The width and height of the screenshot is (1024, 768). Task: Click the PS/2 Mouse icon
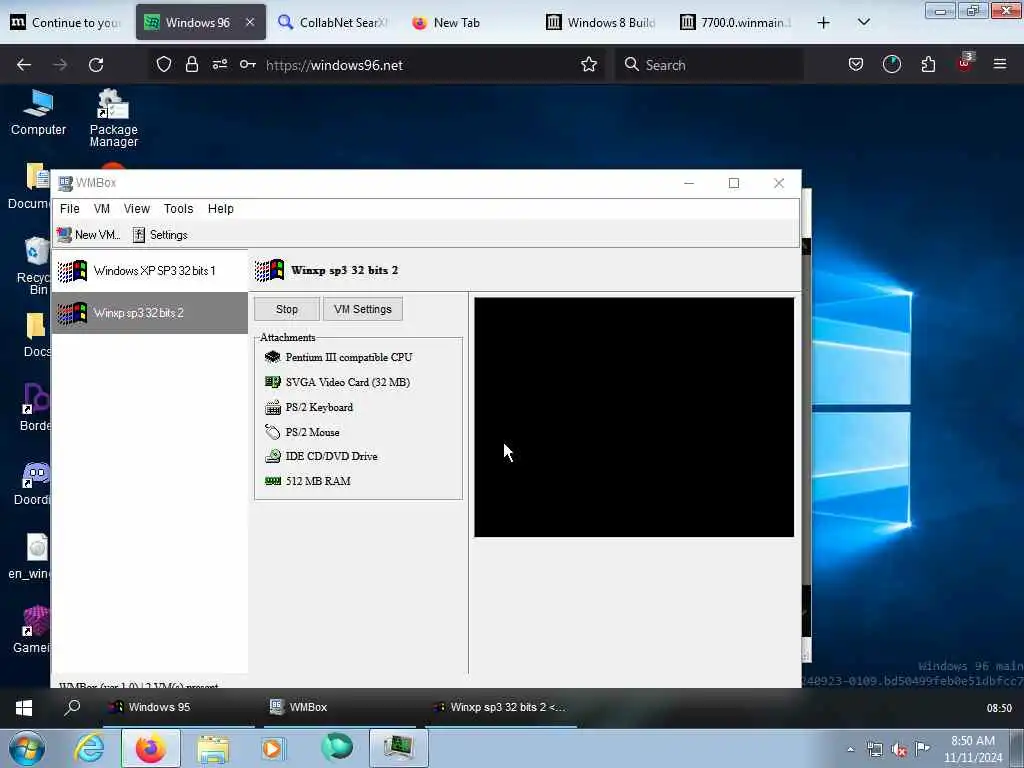[272, 432]
